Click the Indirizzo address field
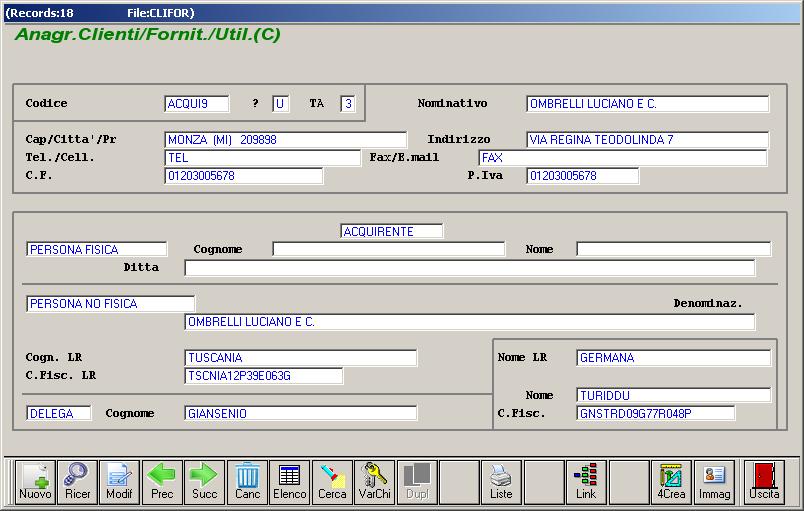 tap(647, 140)
